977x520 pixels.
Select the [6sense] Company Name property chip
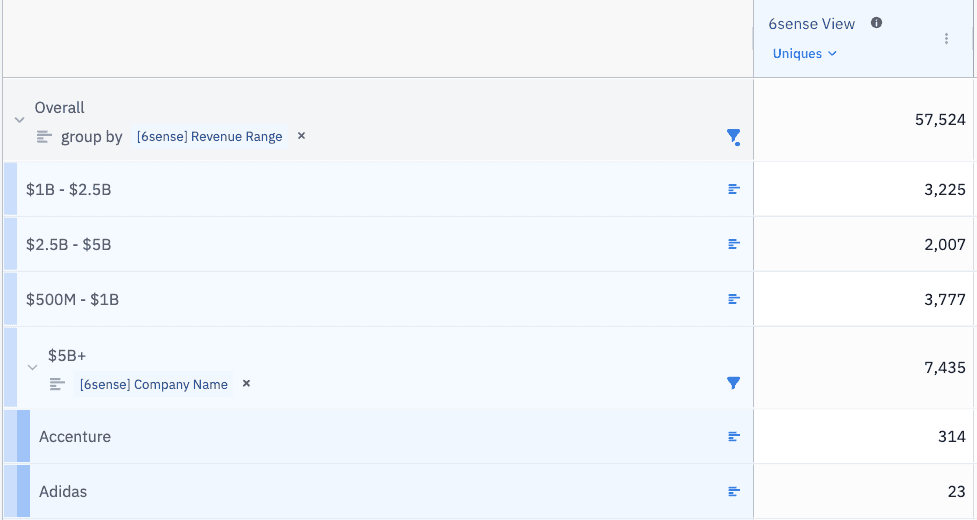point(154,385)
